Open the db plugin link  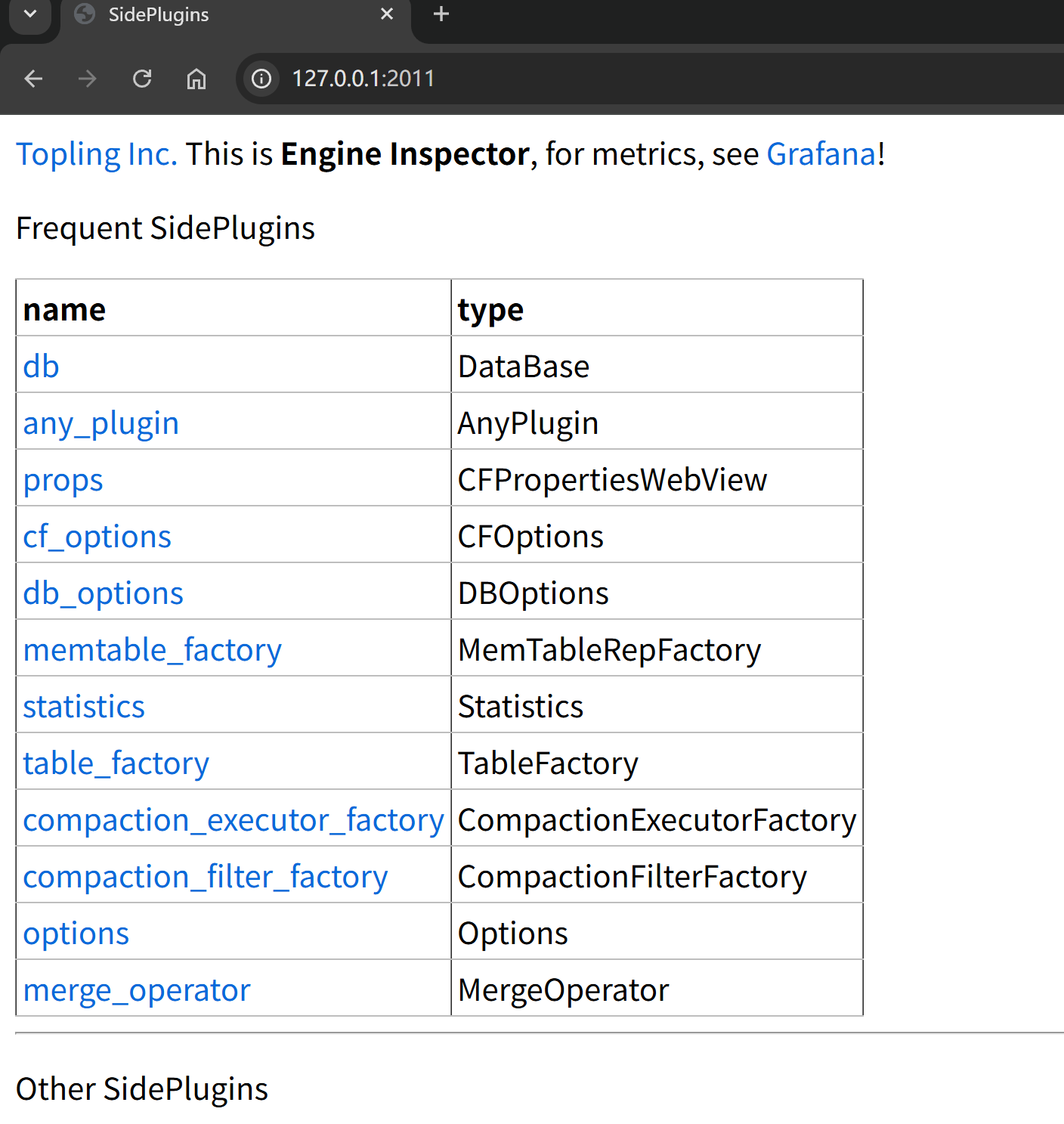coord(41,367)
